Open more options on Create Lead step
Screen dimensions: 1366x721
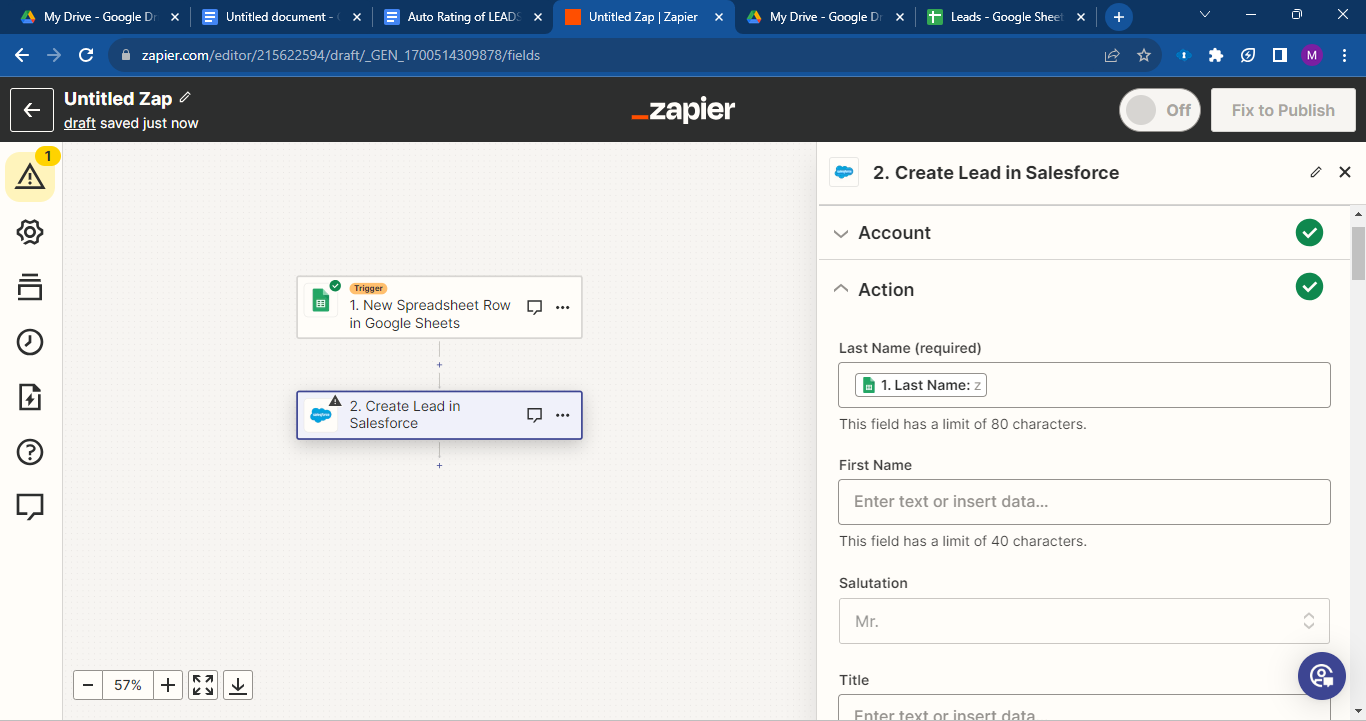563,415
